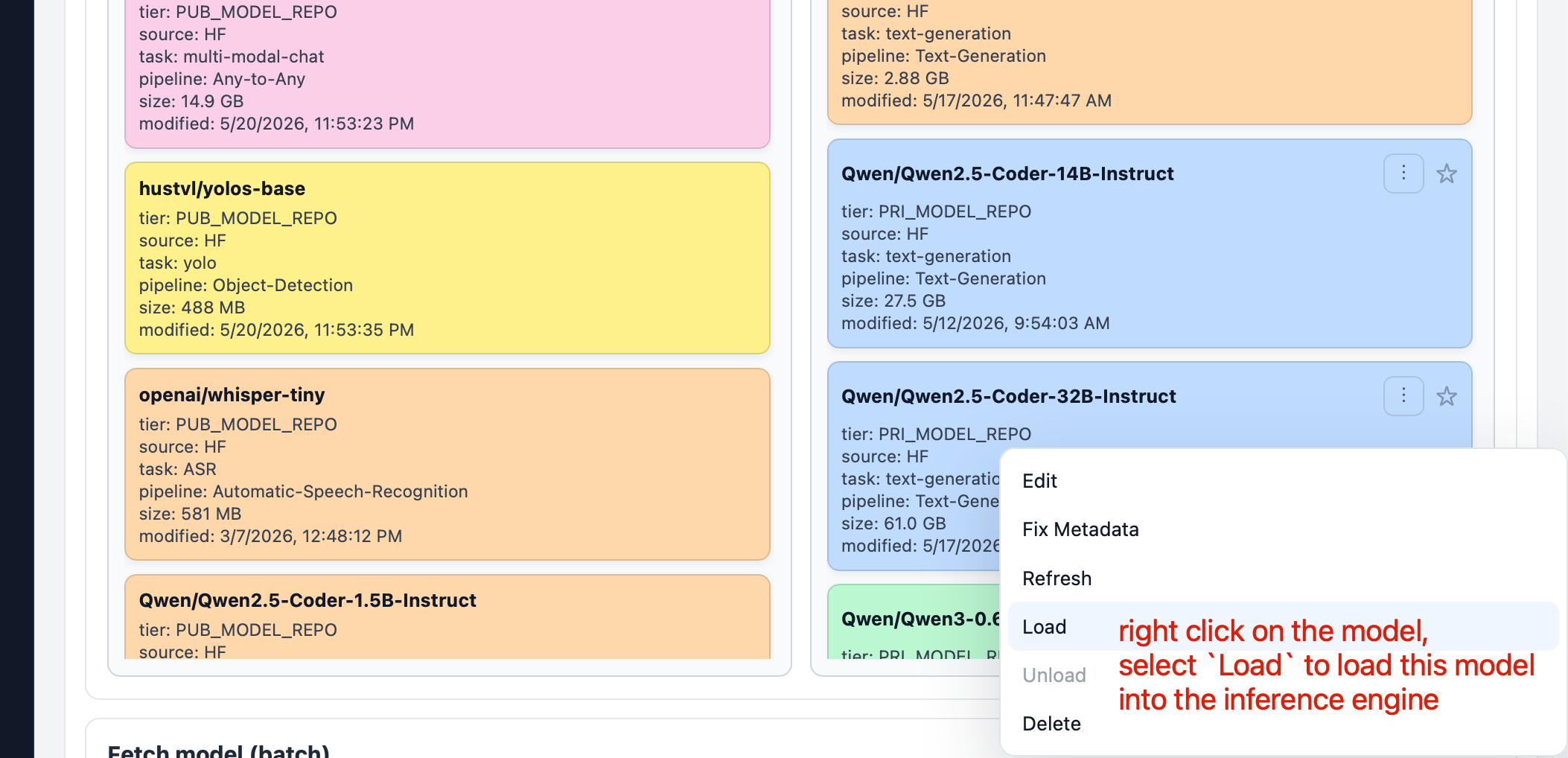This screenshot has height=758, width=1568.
Task: Click 'size: 581 MB' on the whisper-tiny card
Action: click(190, 514)
